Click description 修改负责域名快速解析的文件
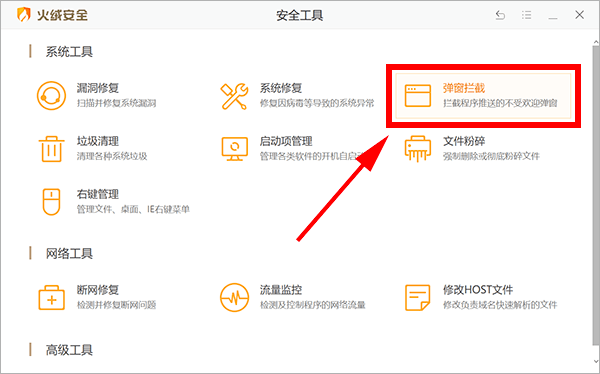This screenshot has width=600, height=374. click(x=500, y=305)
